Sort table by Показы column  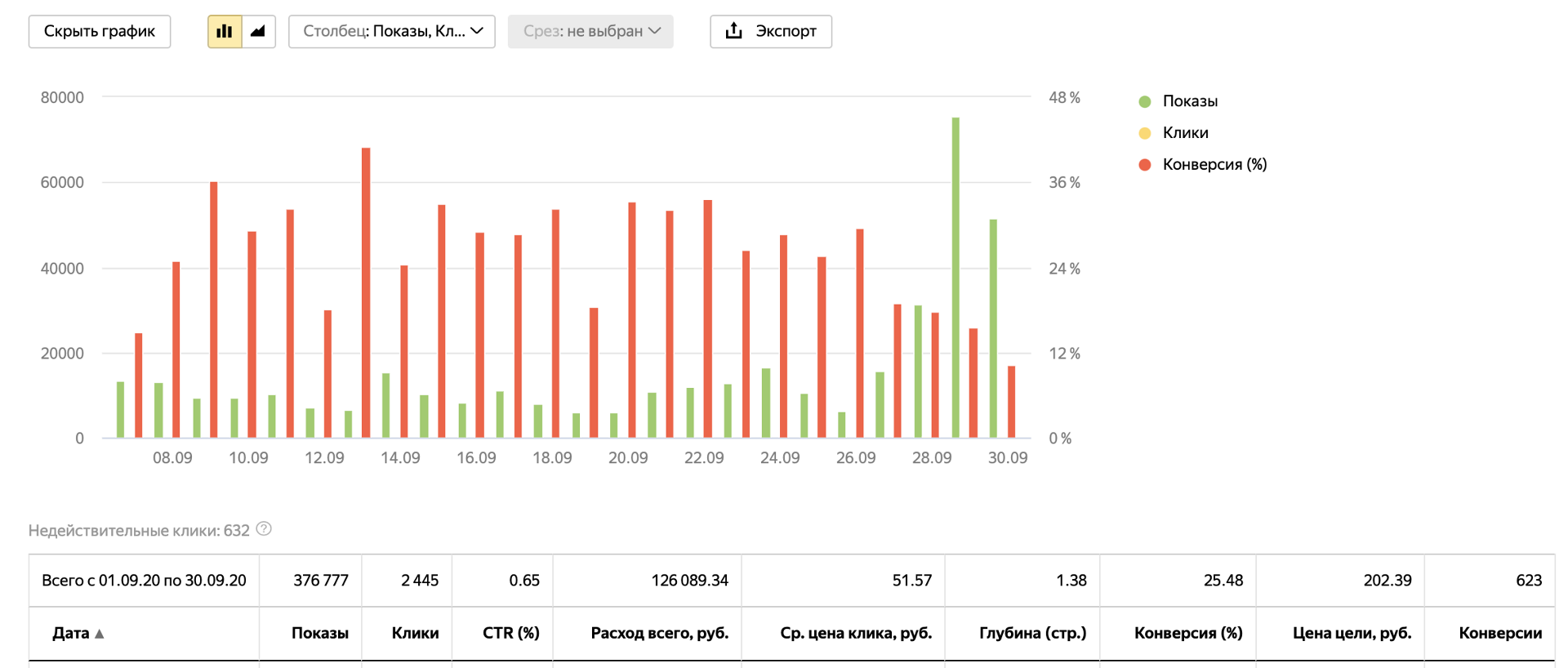(x=320, y=633)
